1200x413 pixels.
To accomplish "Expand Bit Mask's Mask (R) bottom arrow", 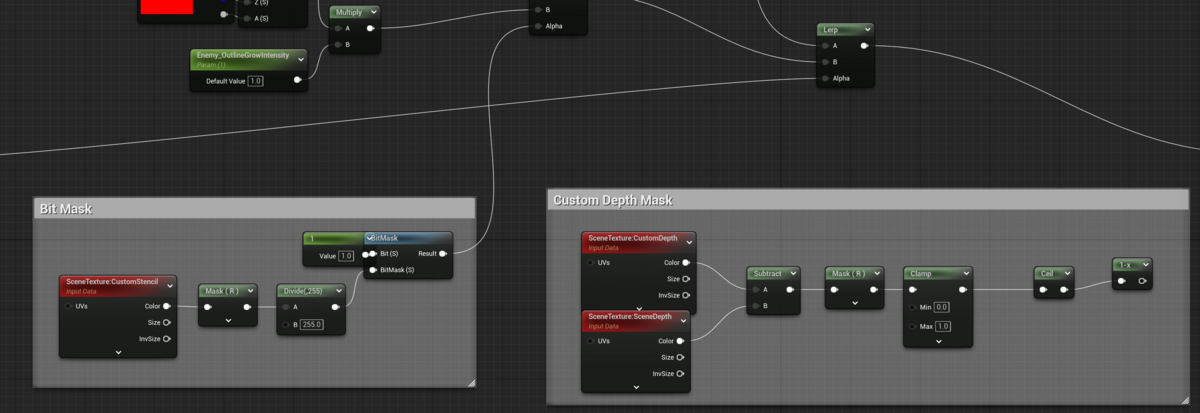I will point(228,321).
